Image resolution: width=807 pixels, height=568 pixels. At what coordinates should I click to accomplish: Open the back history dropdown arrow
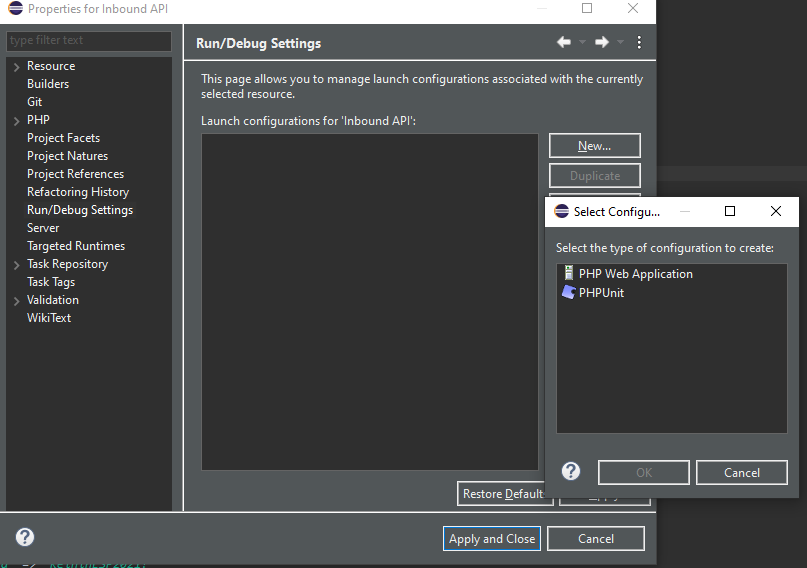582,42
